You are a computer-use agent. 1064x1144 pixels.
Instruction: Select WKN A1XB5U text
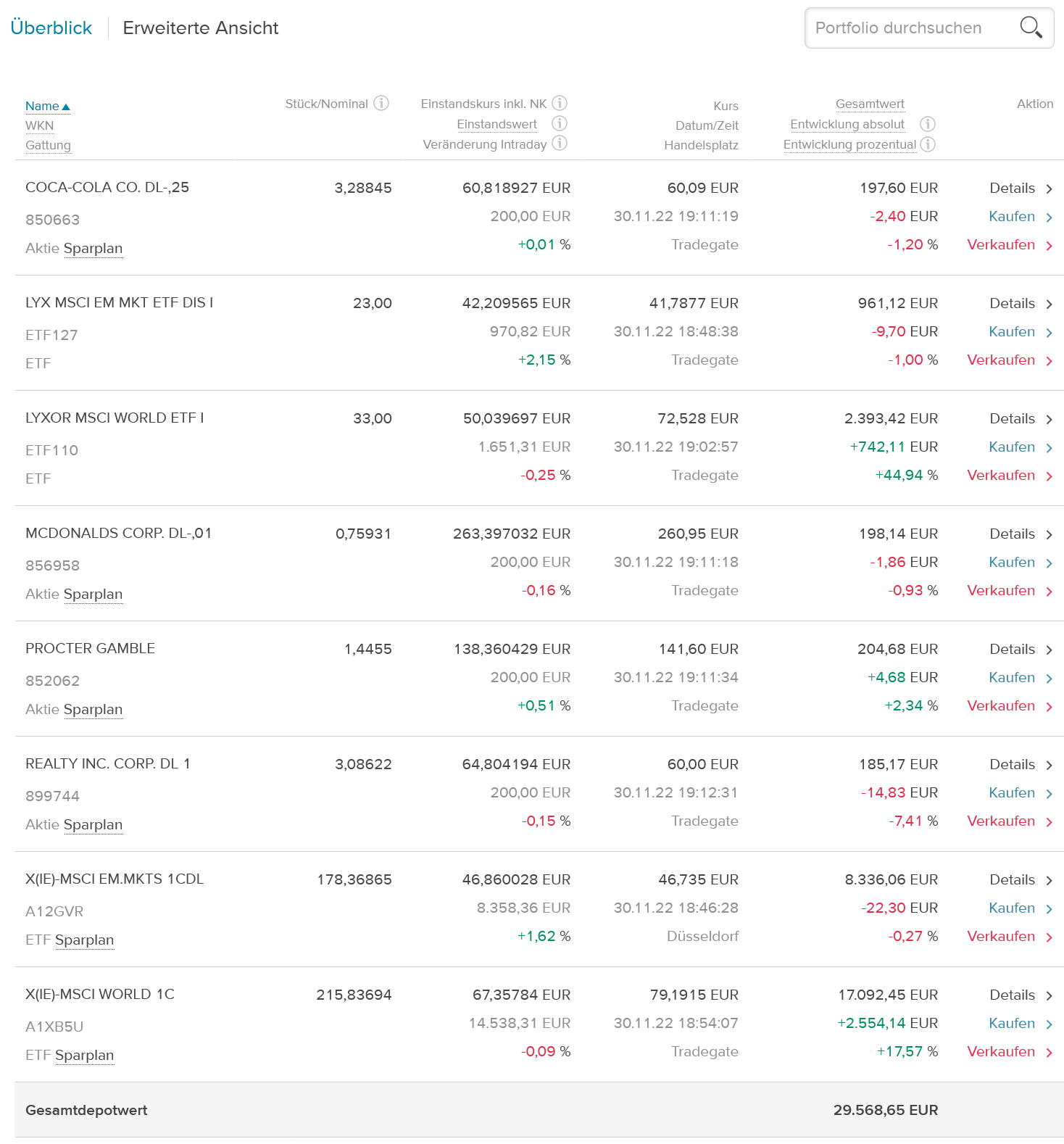coord(54,1027)
